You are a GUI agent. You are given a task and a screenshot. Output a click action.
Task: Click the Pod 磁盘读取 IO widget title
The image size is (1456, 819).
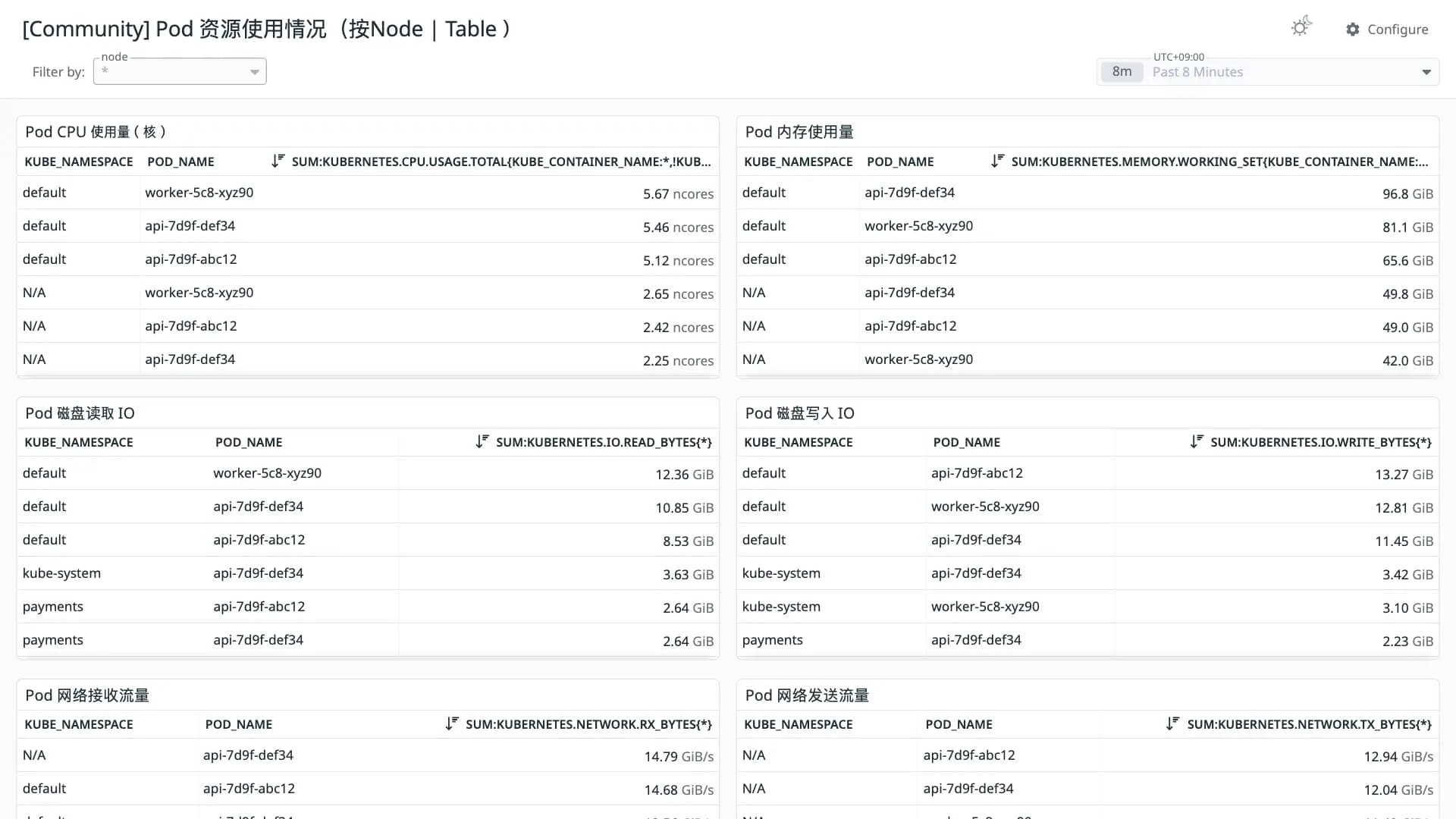[80, 413]
